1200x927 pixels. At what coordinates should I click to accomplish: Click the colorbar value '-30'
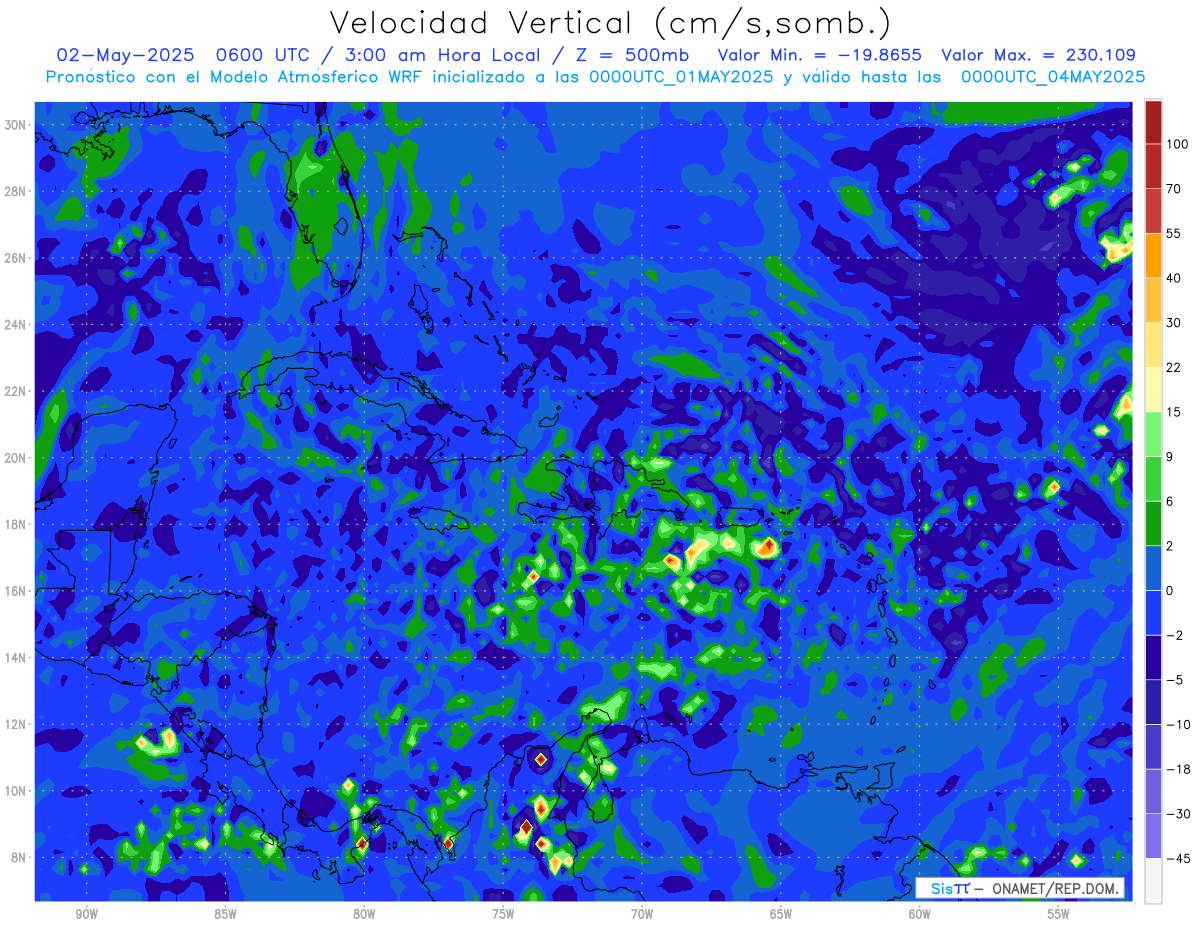[1177, 814]
